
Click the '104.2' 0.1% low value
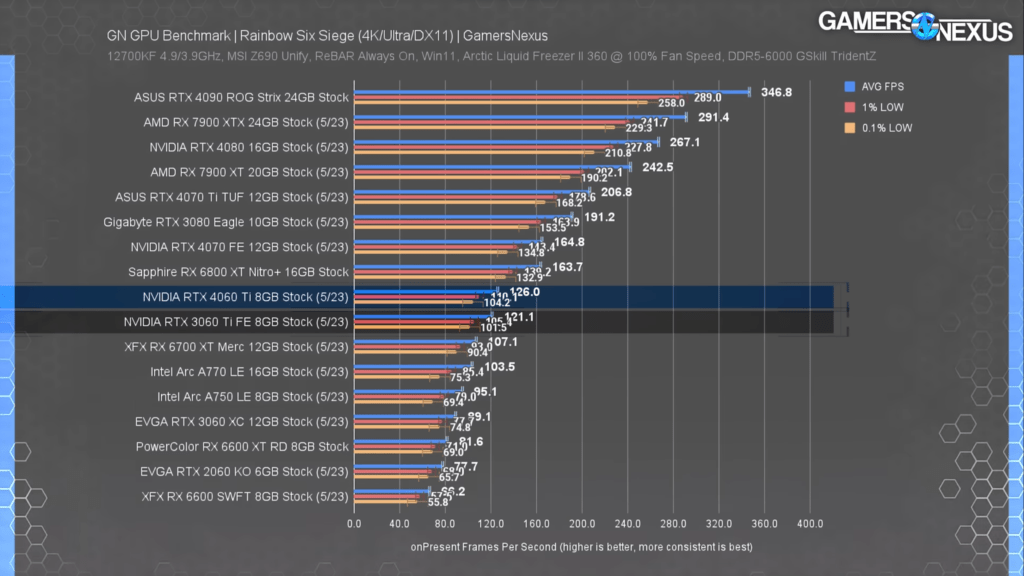(x=497, y=302)
